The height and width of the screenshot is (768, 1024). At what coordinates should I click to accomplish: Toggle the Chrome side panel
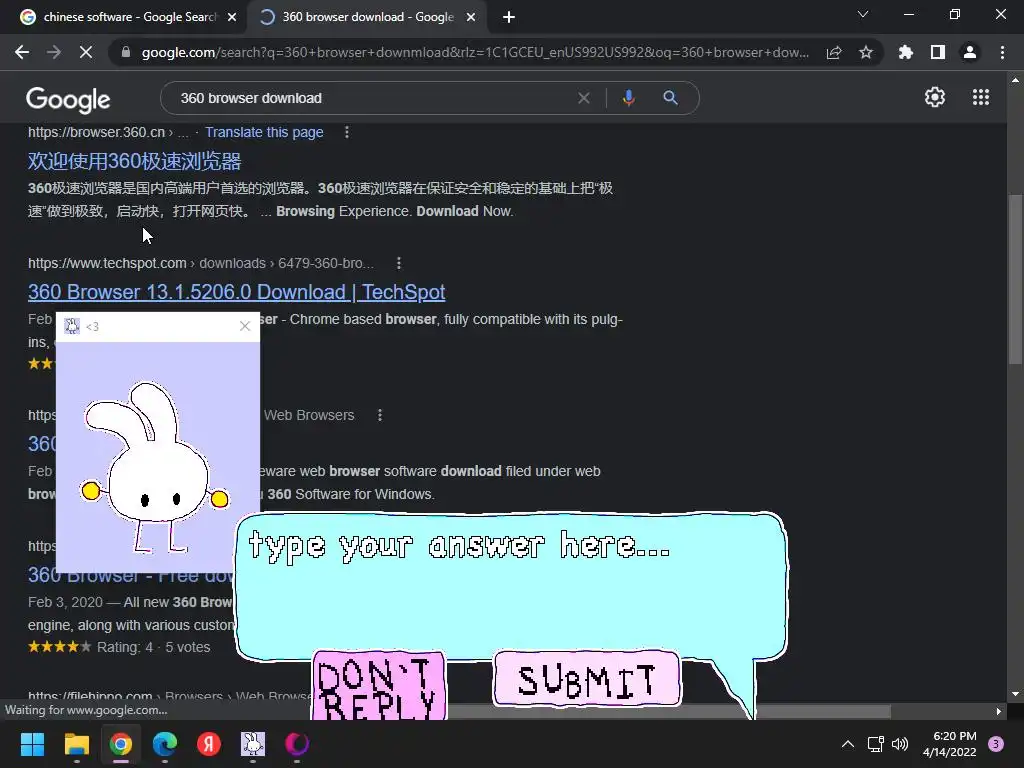[938, 52]
